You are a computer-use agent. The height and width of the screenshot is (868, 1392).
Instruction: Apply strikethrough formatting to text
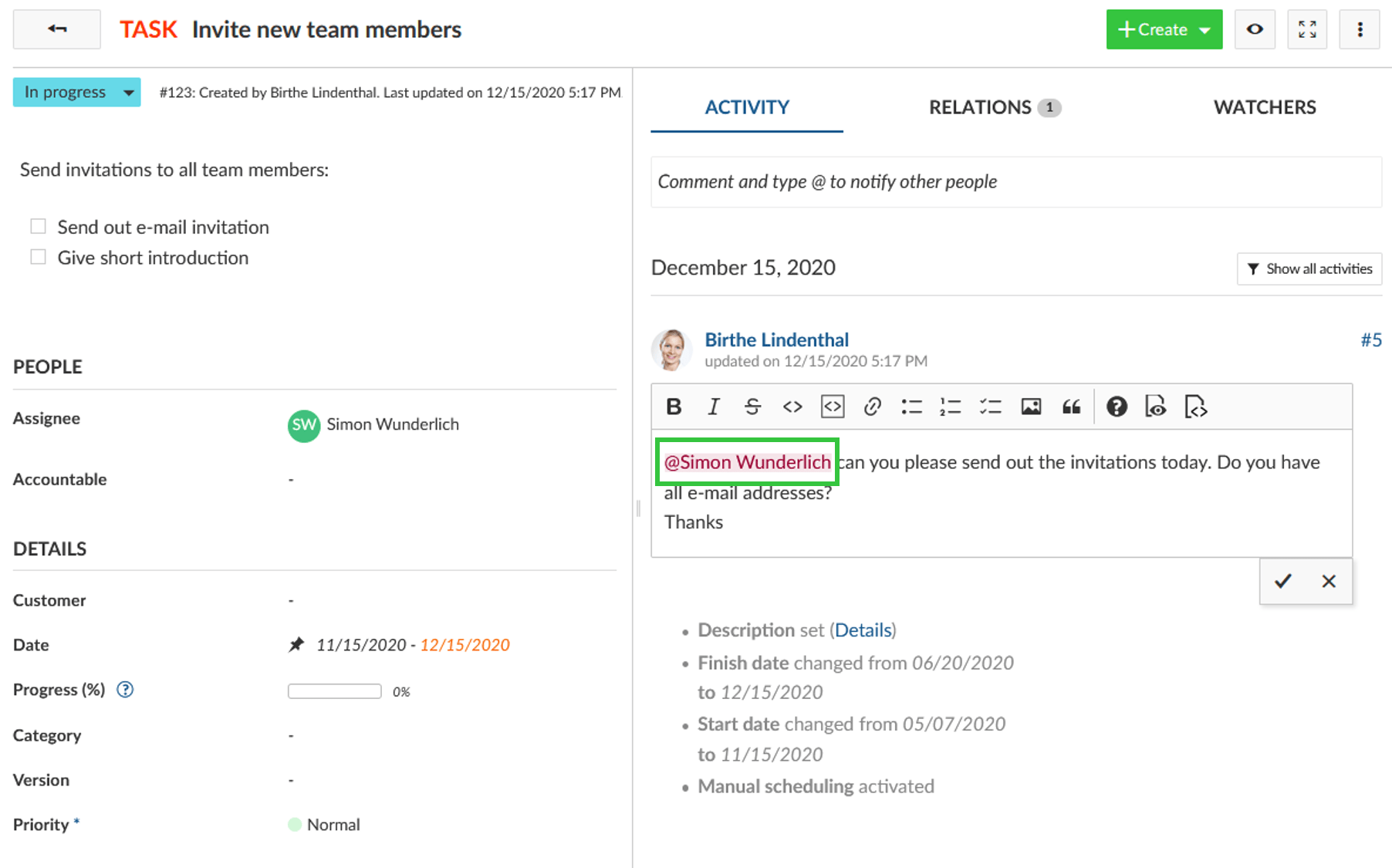pos(752,407)
